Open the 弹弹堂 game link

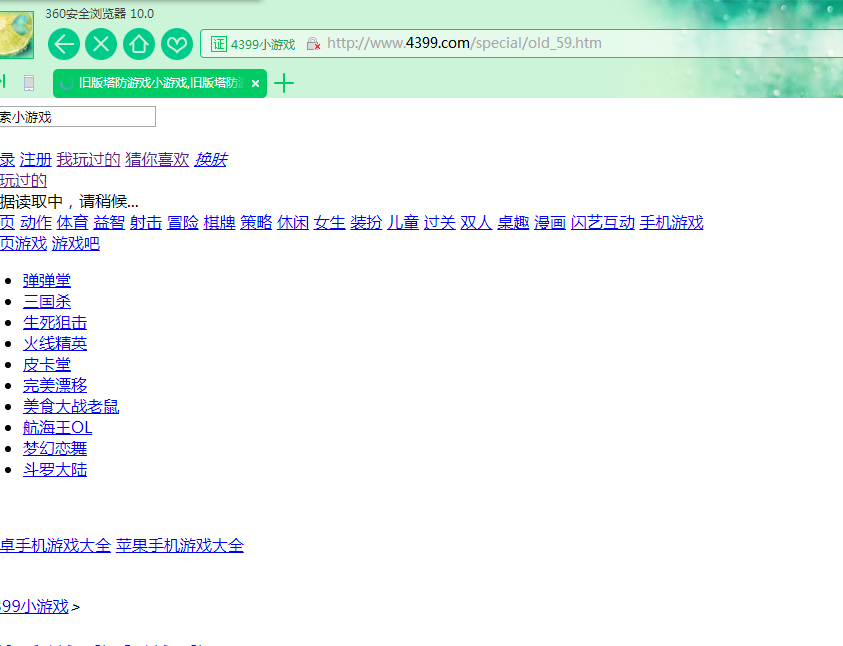[46, 280]
